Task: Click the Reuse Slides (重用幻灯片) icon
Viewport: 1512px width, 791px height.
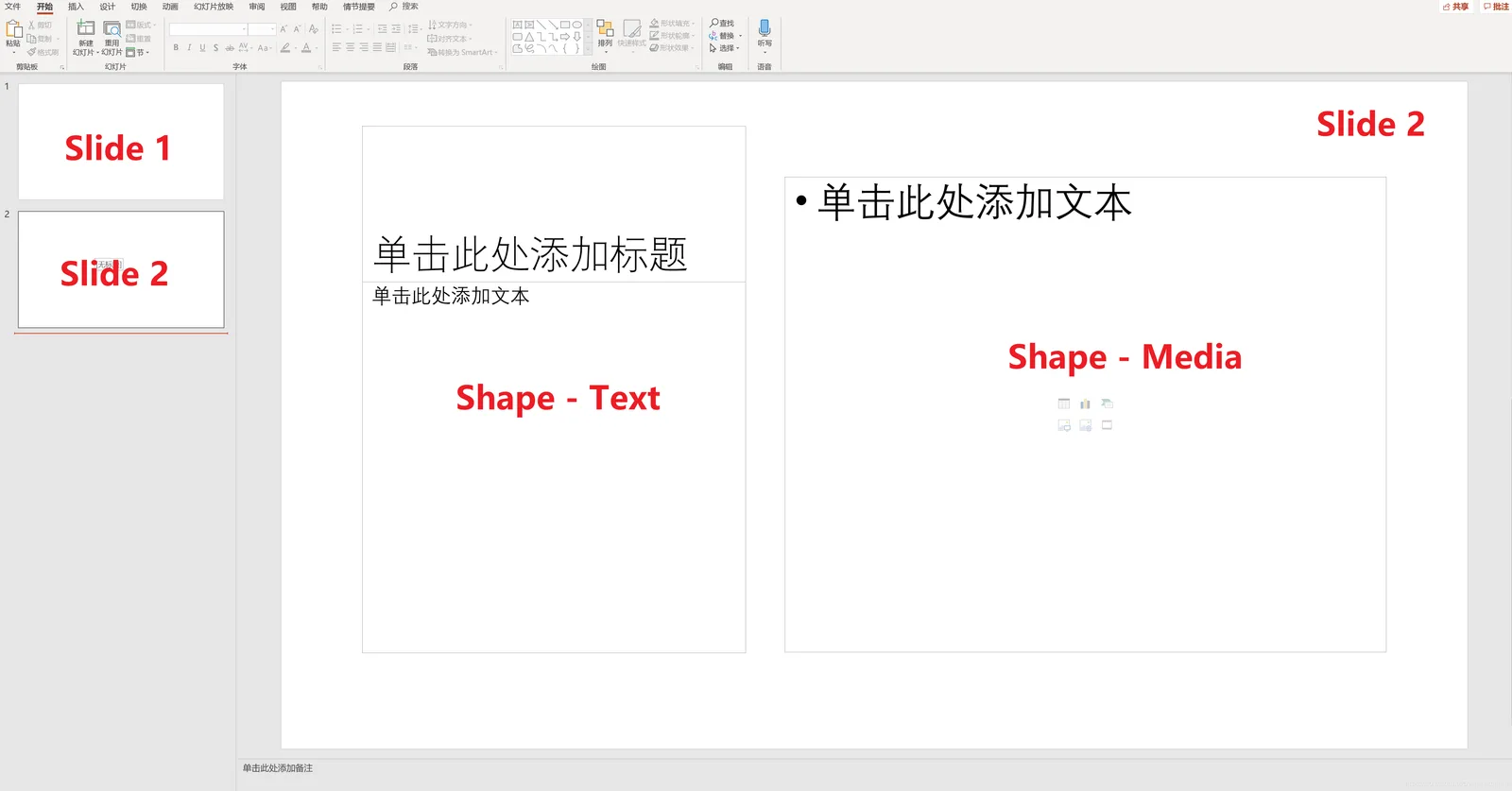Action: [112, 29]
